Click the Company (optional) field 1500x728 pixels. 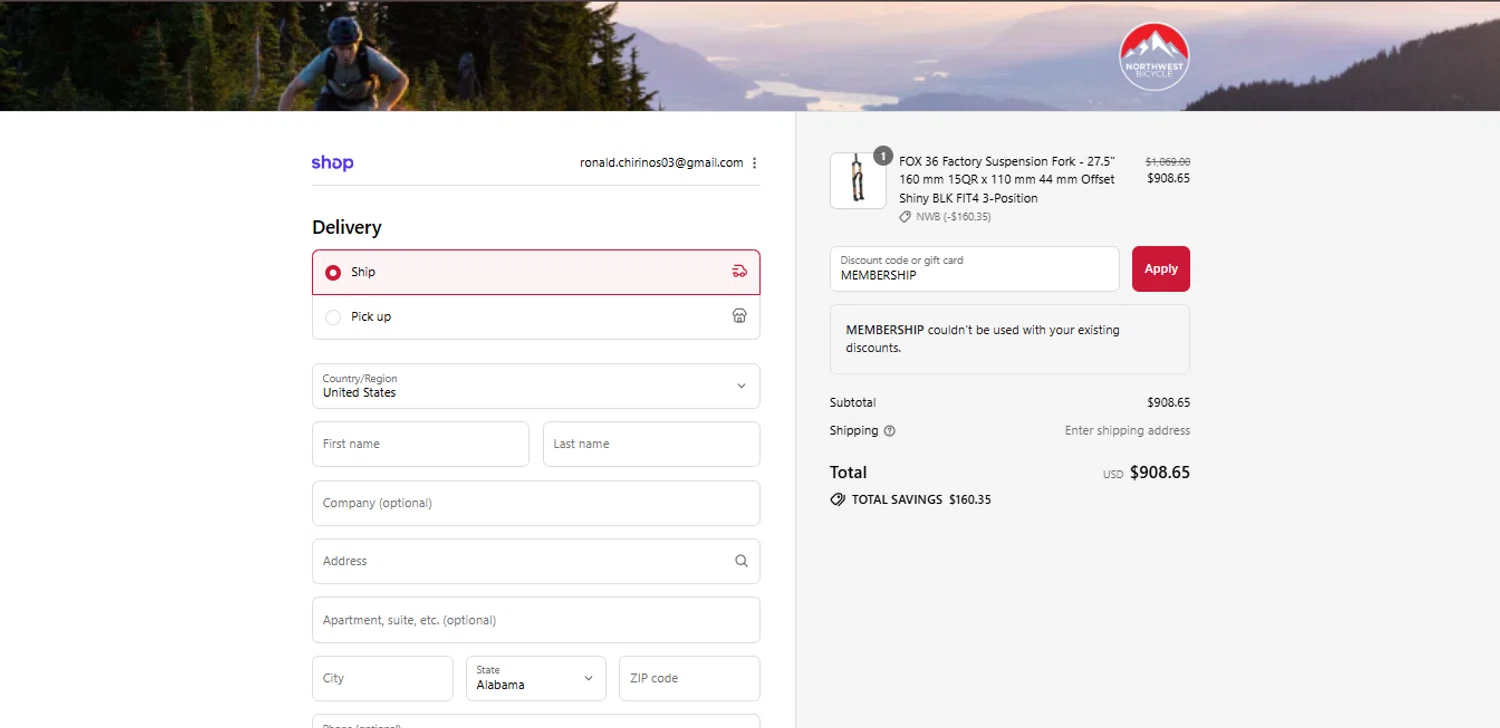[536, 503]
